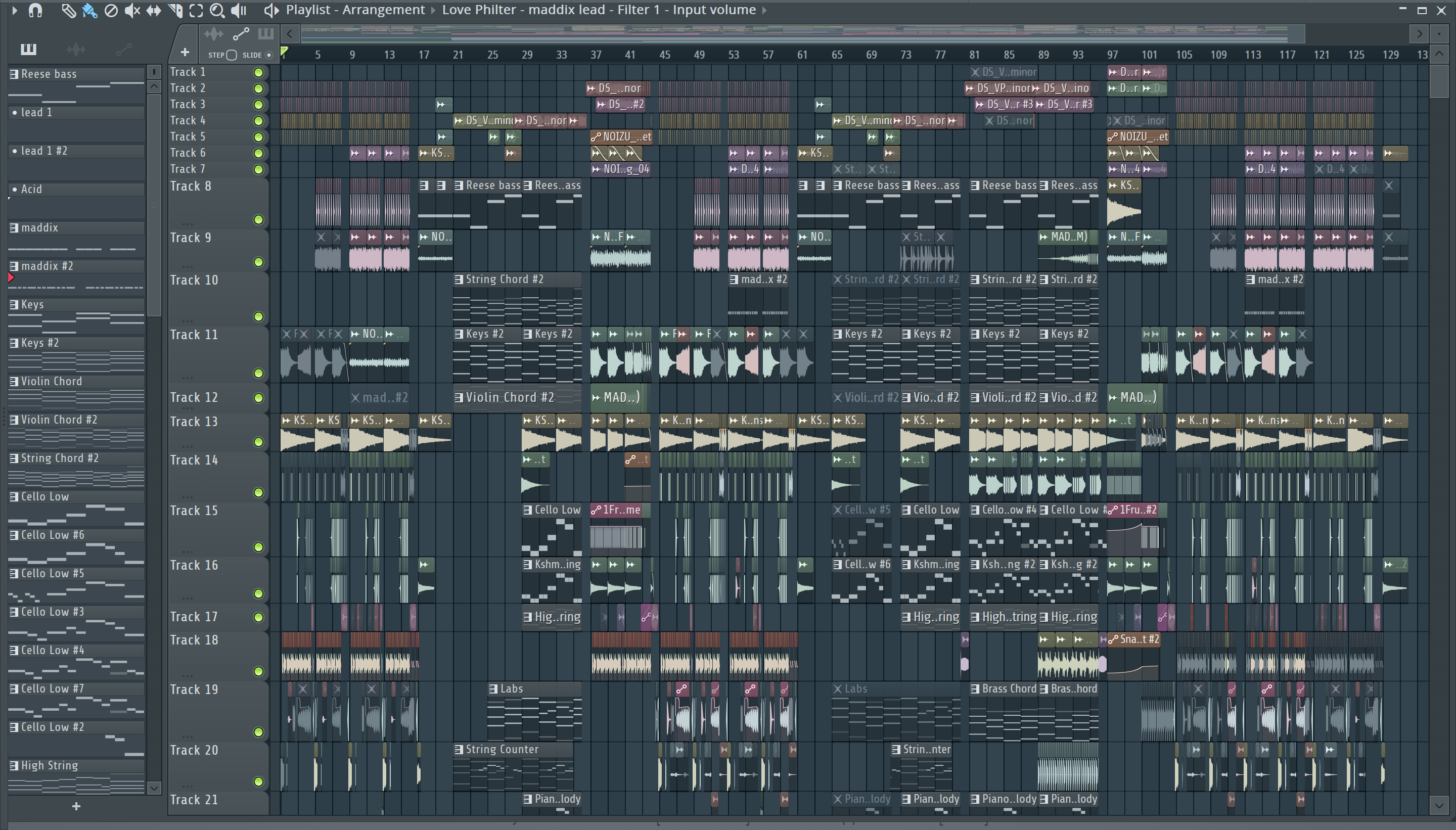Click the picker panel vertical scrollbar handle
Viewport: 1456px width, 830px height.
154,205
